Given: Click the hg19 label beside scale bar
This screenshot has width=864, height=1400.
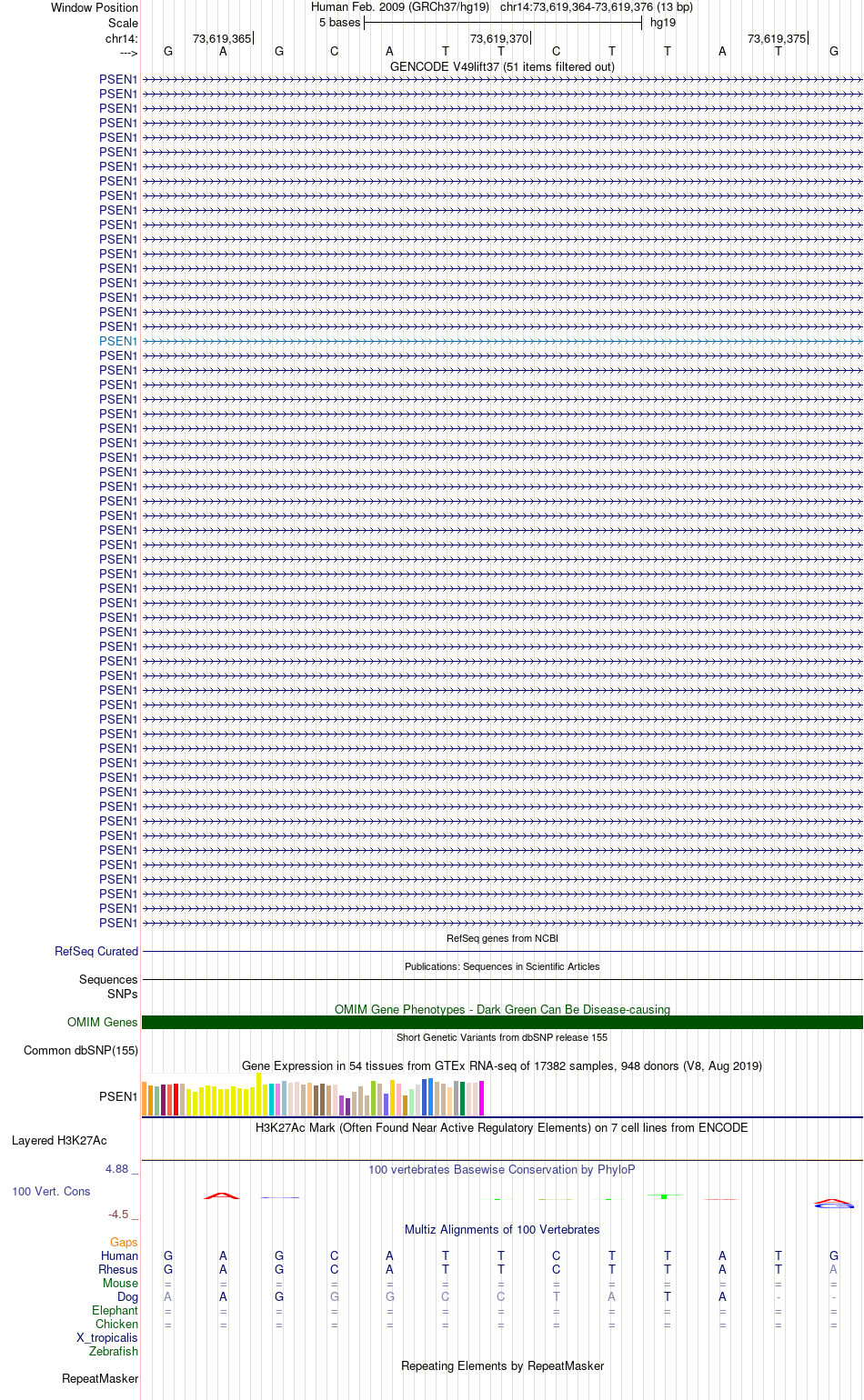Looking at the screenshot, I should 663,23.
